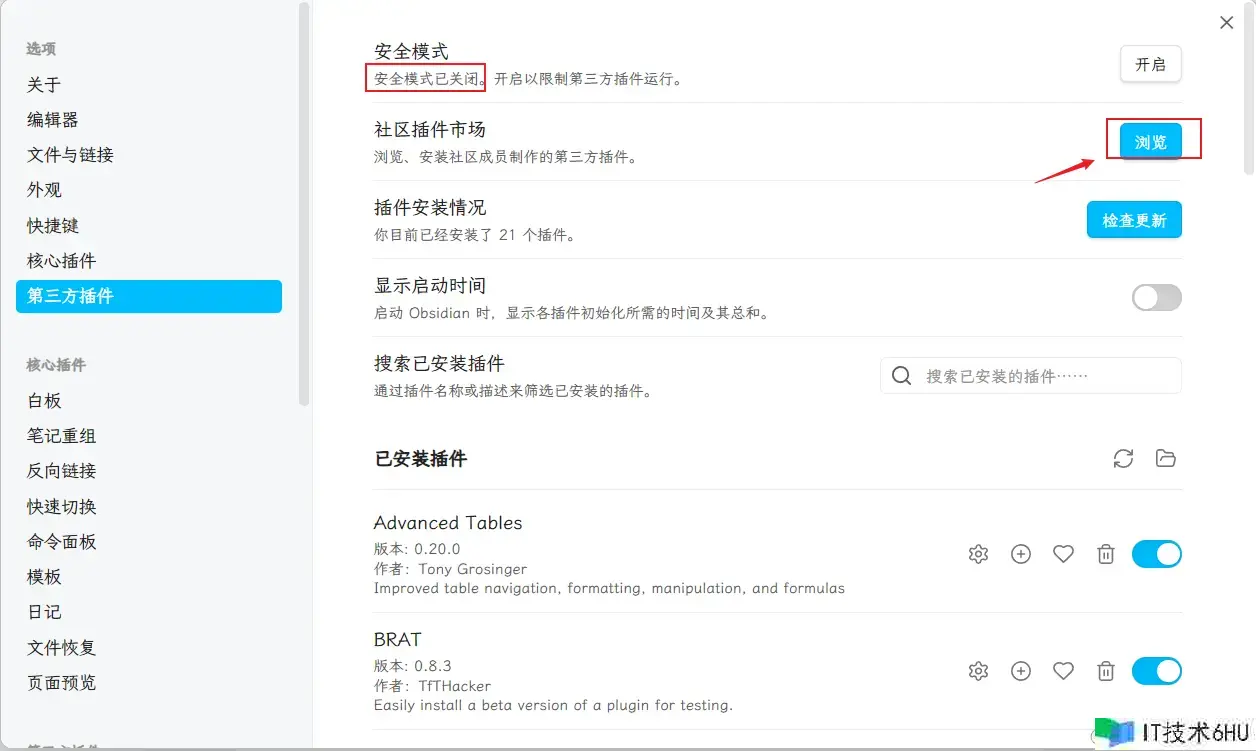Image resolution: width=1256 pixels, height=751 pixels.
Task: Click heart icon for BRAT plugin
Action: [x=1063, y=671]
